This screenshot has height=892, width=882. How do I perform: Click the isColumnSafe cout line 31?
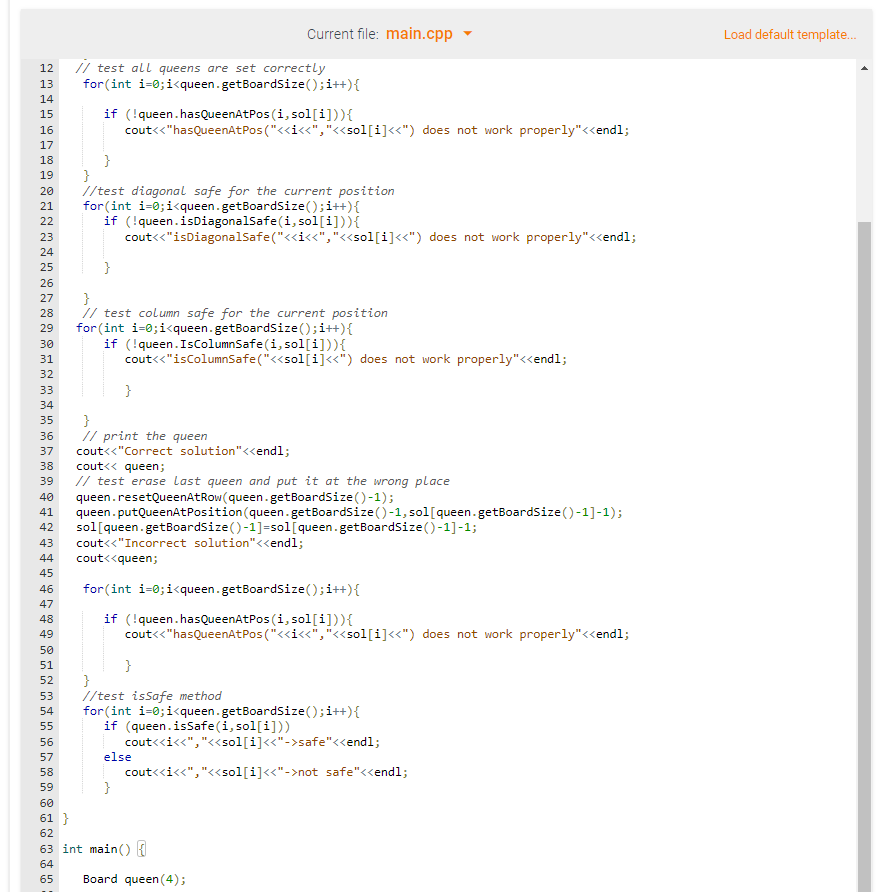[x=346, y=359]
